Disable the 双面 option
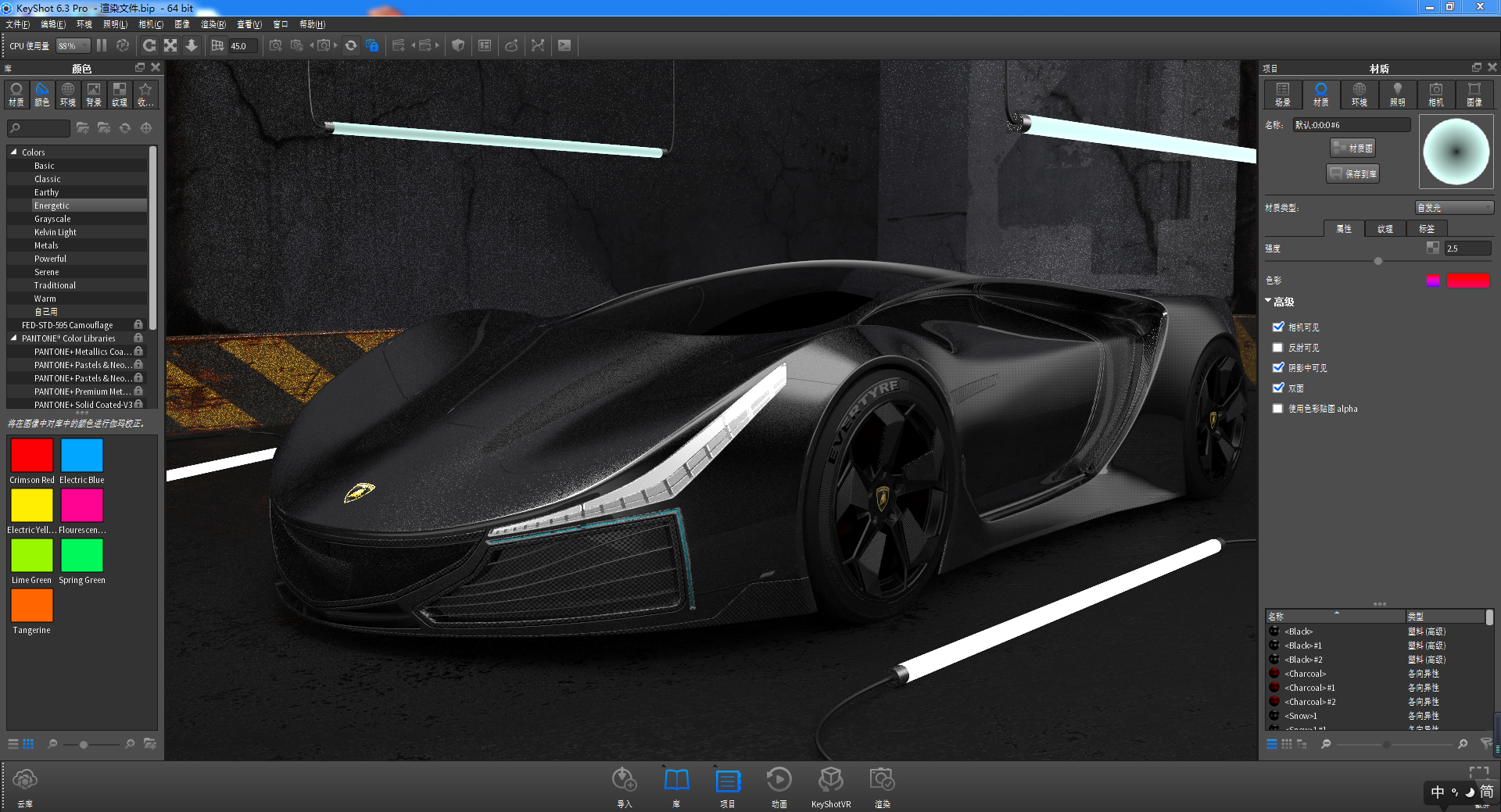 click(1278, 388)
